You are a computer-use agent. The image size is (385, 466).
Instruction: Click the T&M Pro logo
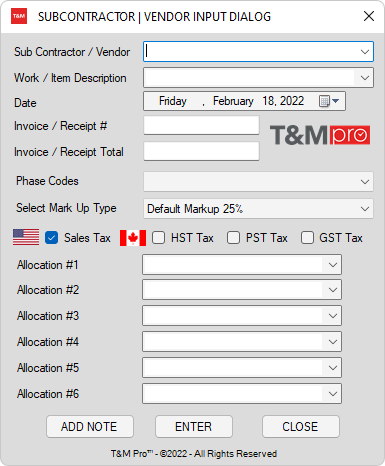pos(320,135)
